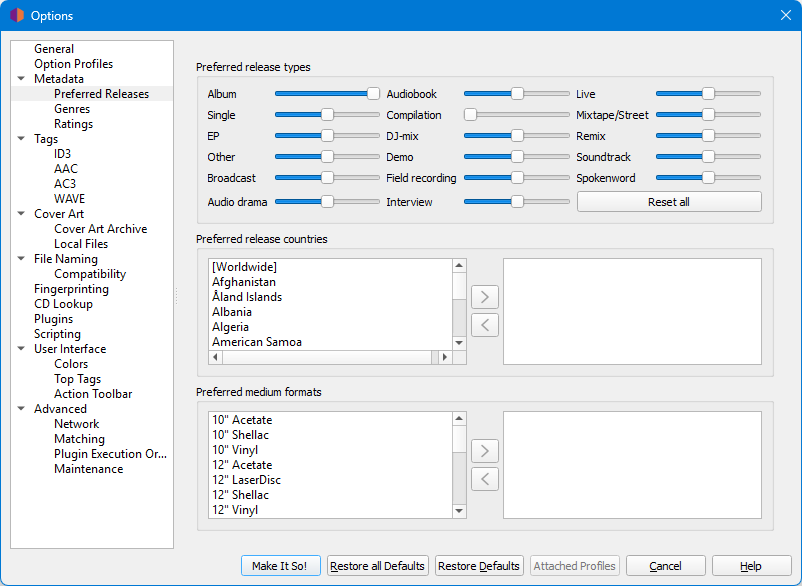Screen dimensions: 802x586
Task: Select Albania in the countries list
Action: [x=232, y=312]
